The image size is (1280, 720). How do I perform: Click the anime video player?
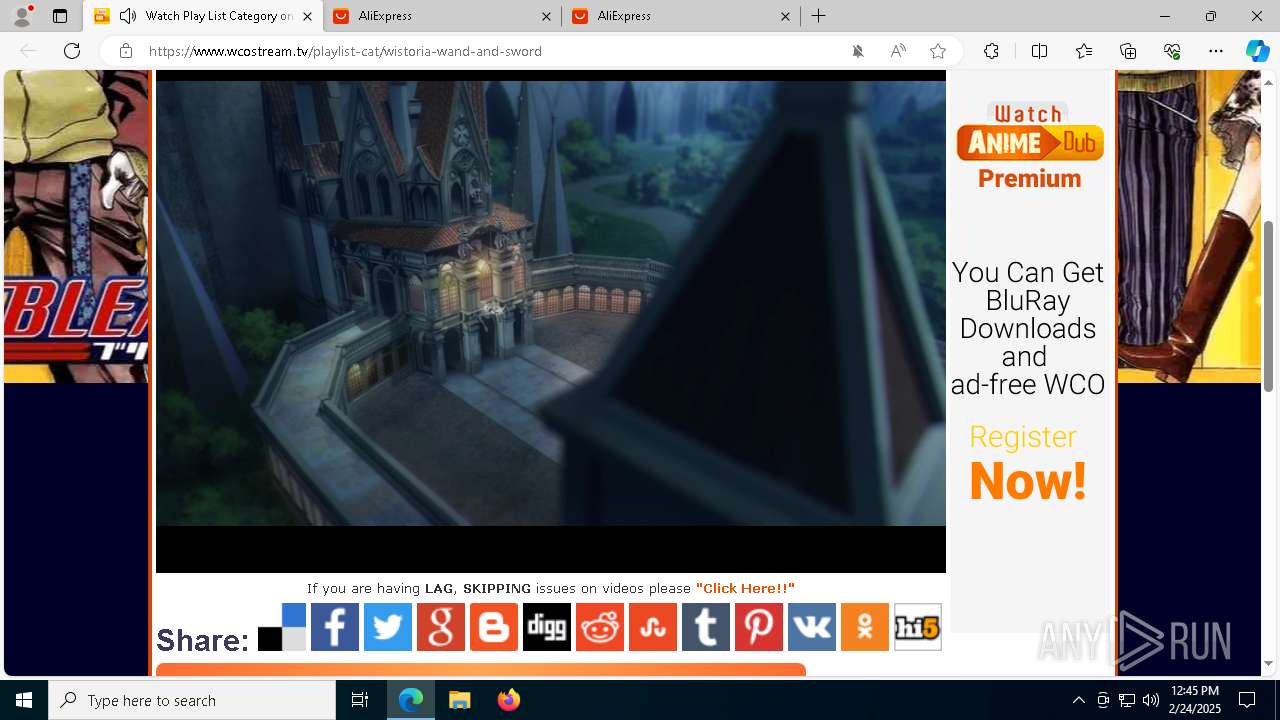click(x=551, y=322)
